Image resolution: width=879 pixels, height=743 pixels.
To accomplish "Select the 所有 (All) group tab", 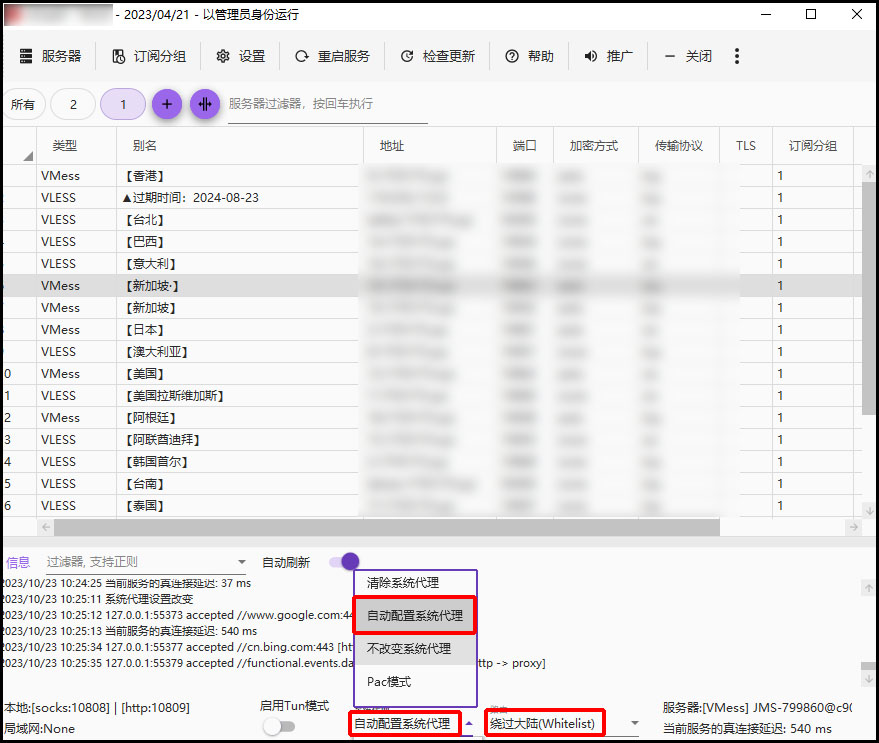I will (x=22, y=104).
